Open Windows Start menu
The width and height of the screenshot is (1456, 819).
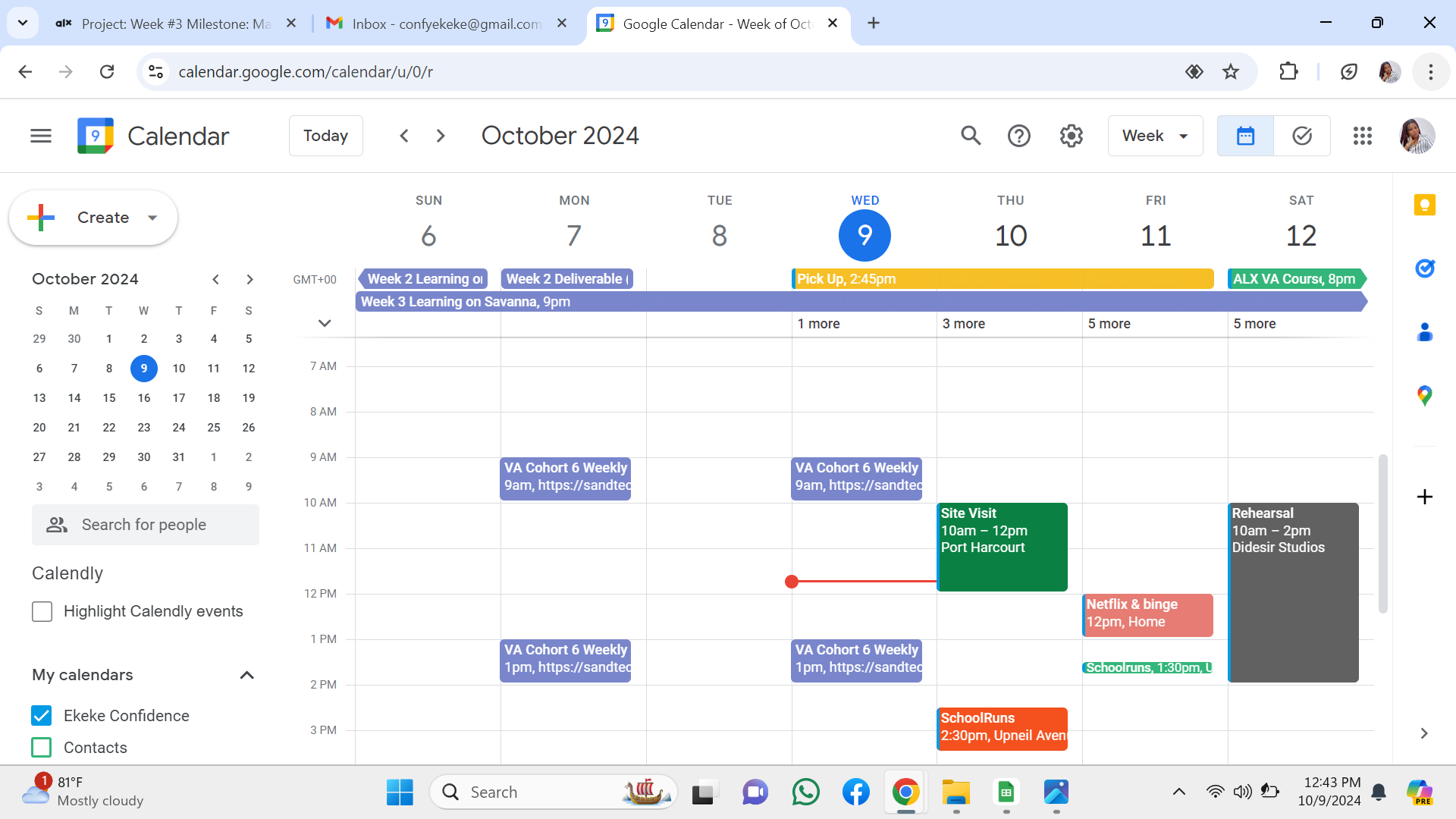pyautogui.click(x=400, y=792)
